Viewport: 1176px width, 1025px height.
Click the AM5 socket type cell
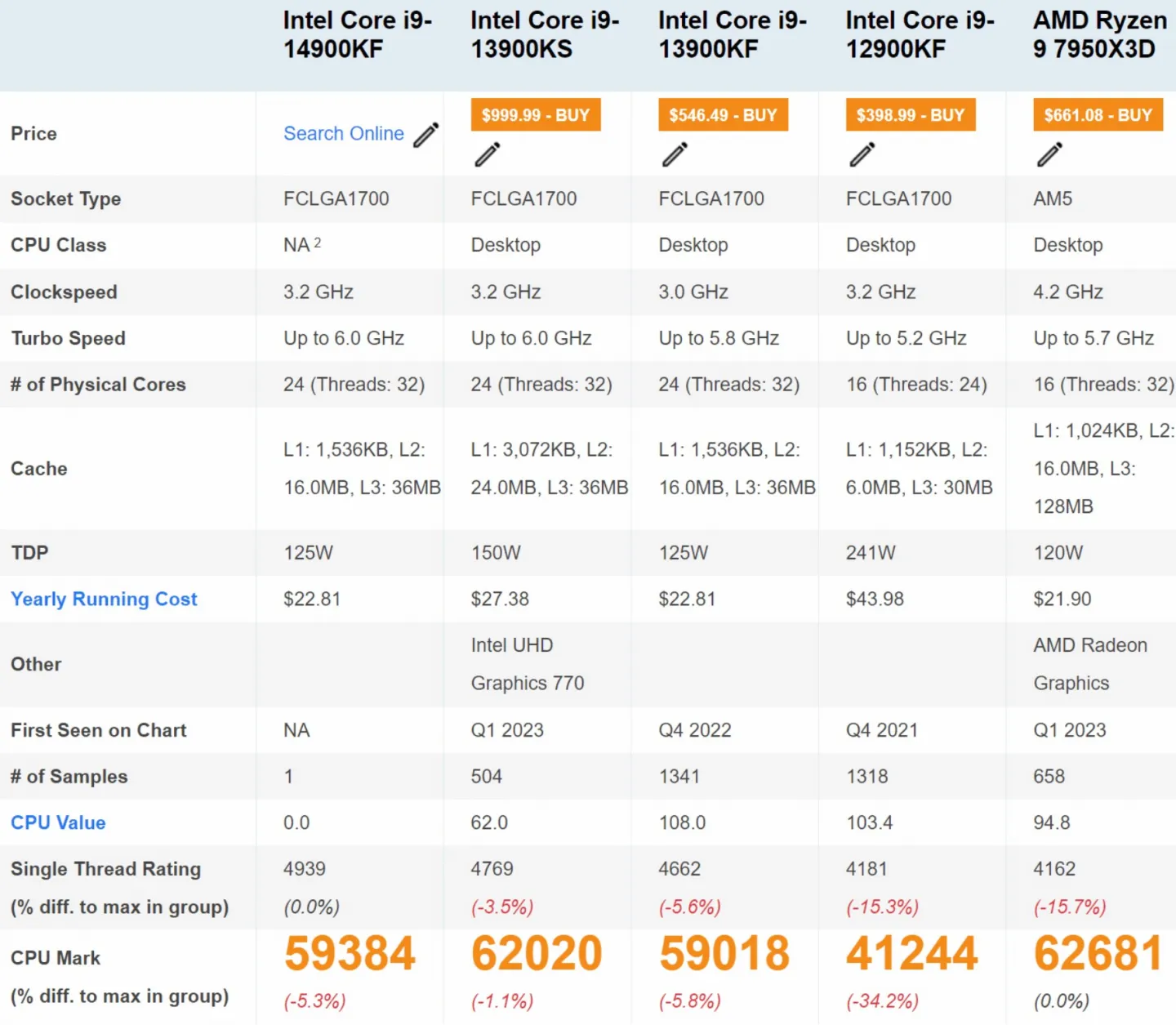(x=1053, y=198)
